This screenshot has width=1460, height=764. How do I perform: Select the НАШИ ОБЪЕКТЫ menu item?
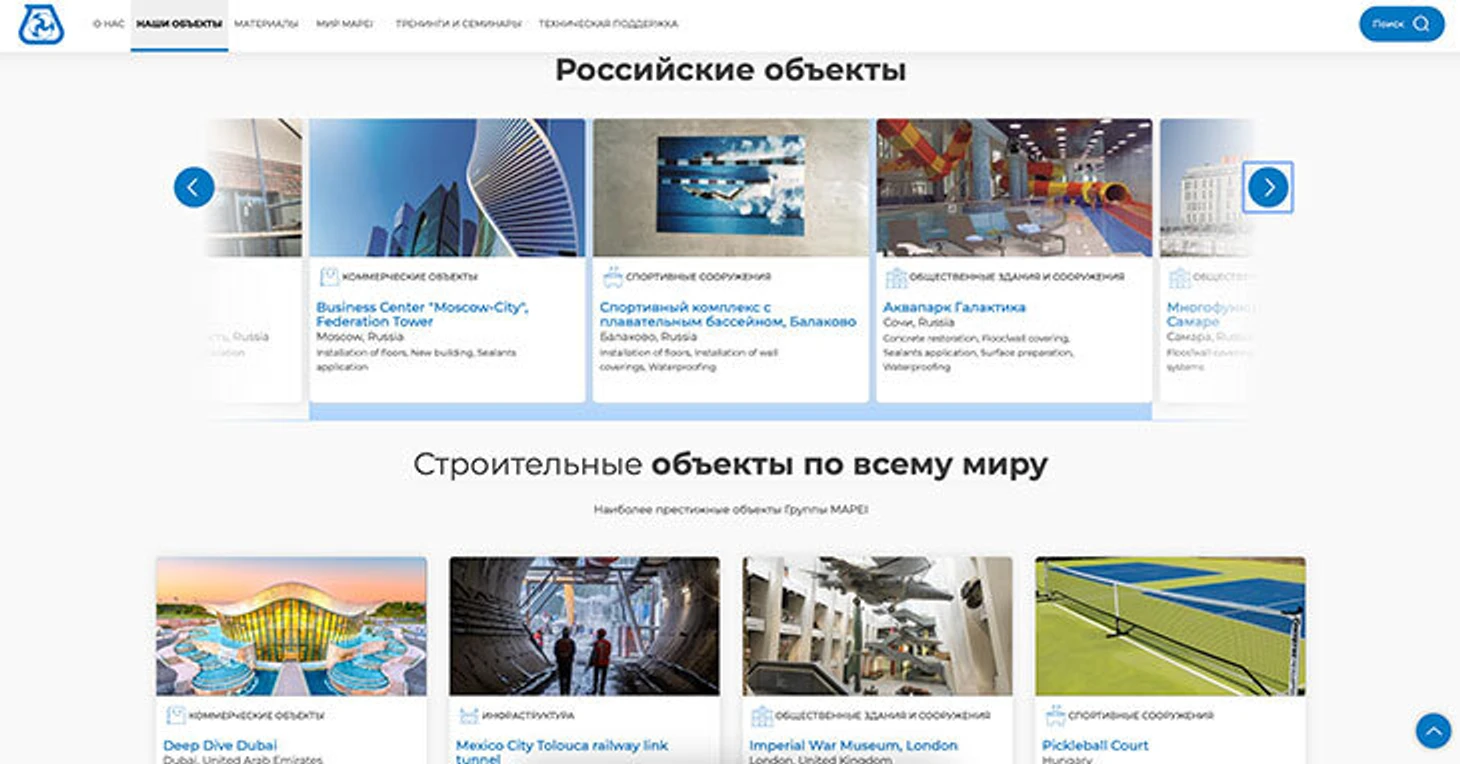coord(179,24)
